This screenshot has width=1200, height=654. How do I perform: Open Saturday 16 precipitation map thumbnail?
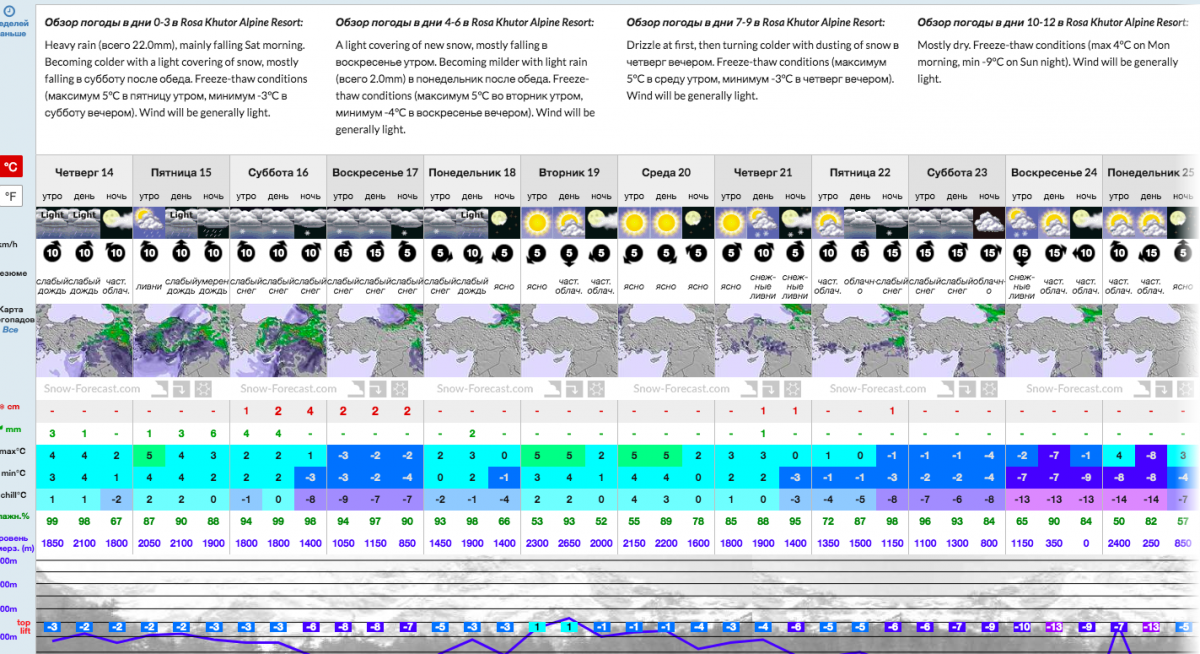(x=278, y=340)
